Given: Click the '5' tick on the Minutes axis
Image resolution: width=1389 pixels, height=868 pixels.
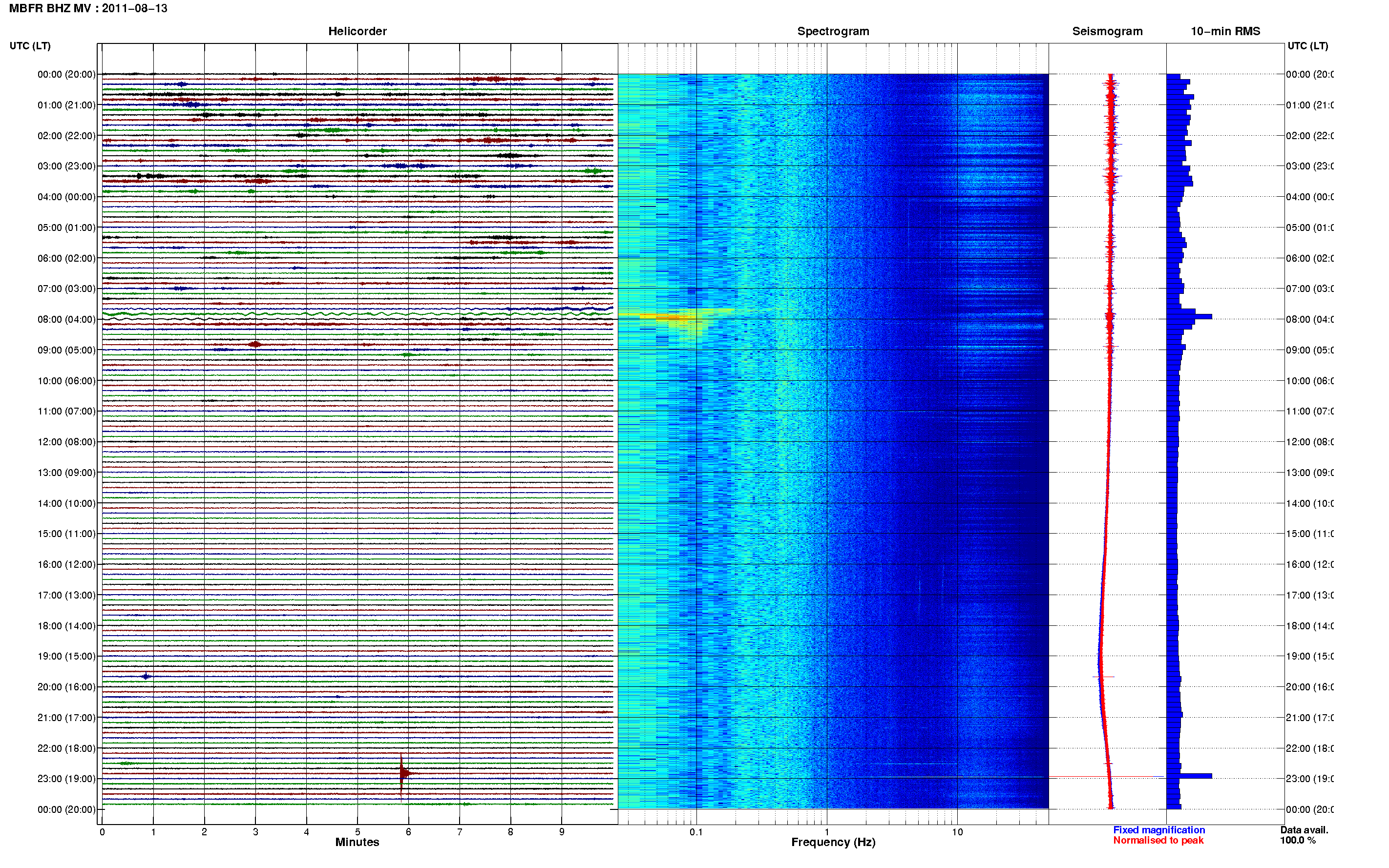Looking at the screenshot, I should [358, 832].
